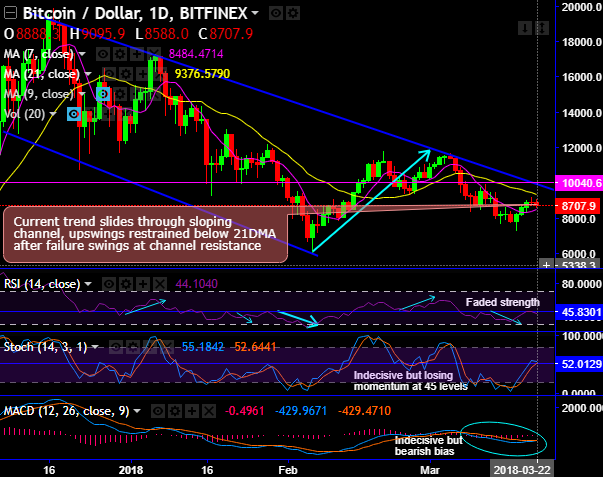Open the Bitcoin / Dollar symbol dropdown arrow
This screenshot has width=603, height=477.
pyautogui.click(x=255, y=13)
